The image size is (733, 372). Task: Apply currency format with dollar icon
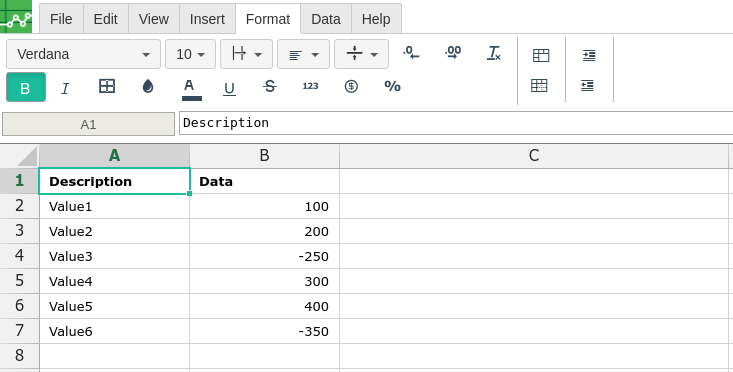pos(351,86)
